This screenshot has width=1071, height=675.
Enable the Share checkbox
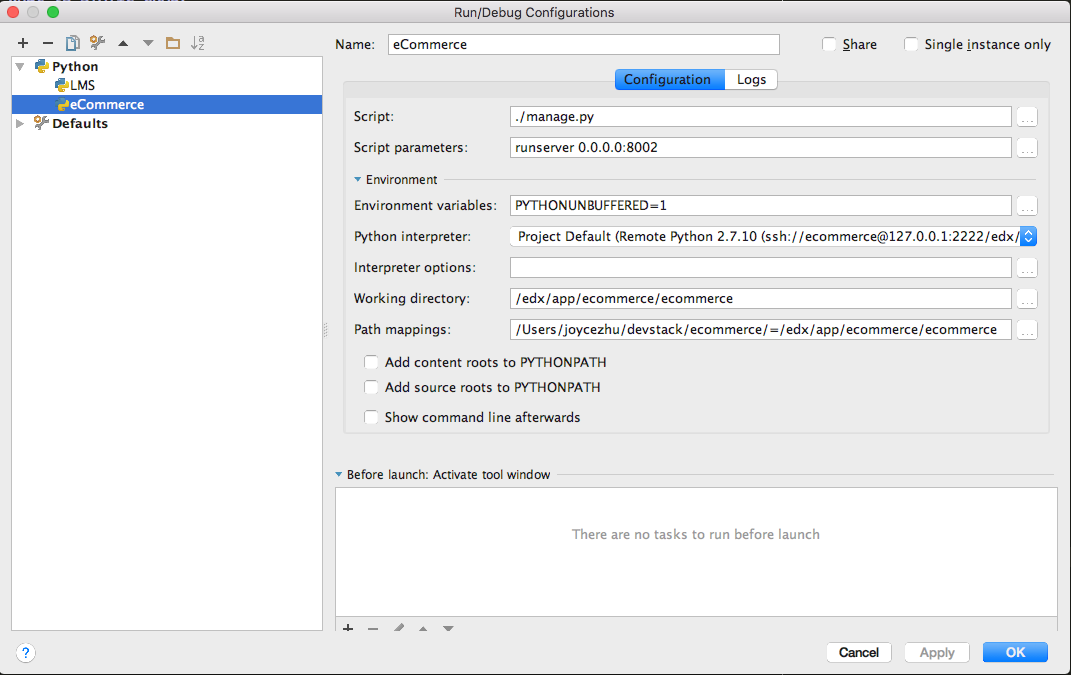(x=829, y=44)
